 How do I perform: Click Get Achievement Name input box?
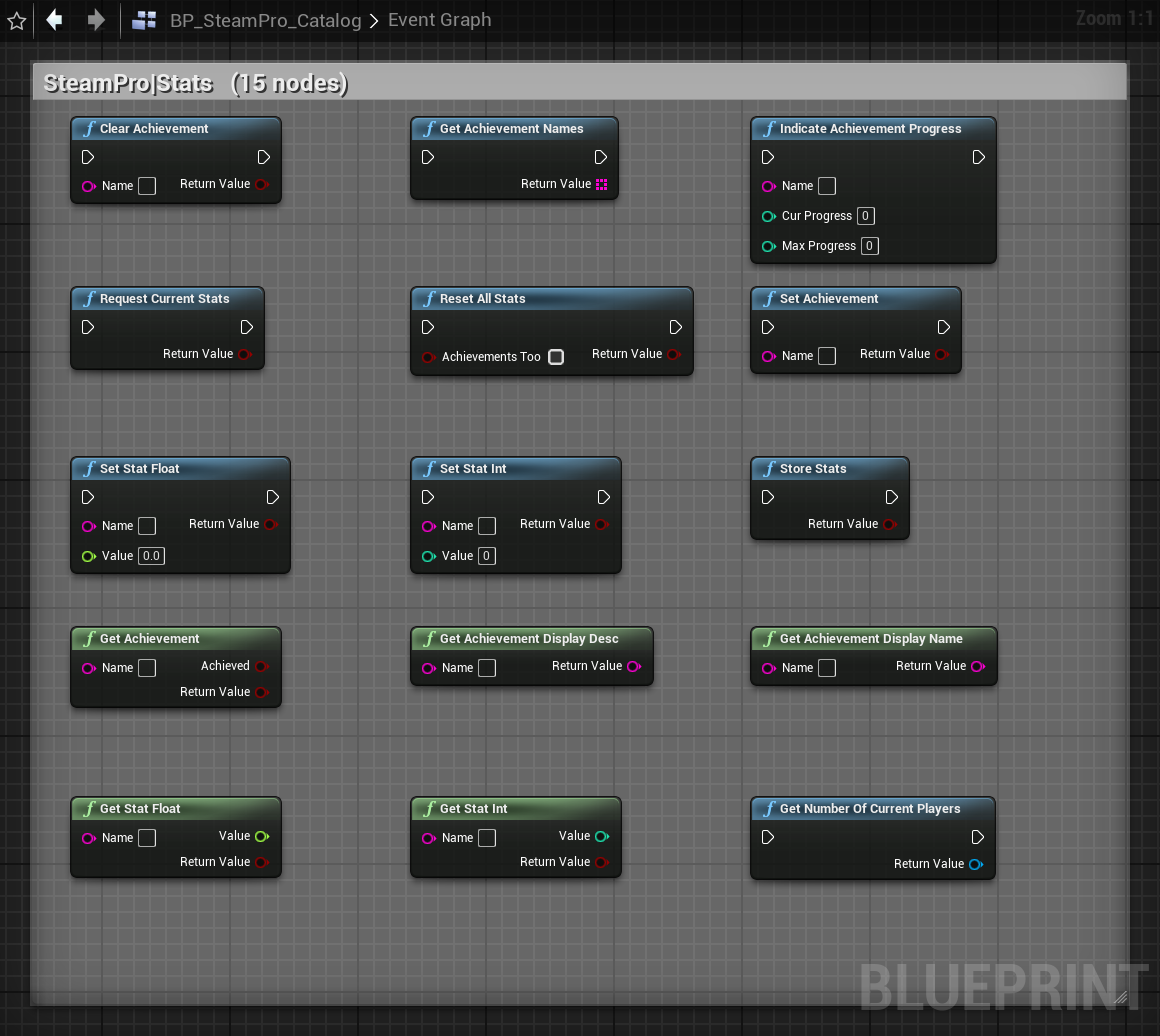click(x=147, y=668)
